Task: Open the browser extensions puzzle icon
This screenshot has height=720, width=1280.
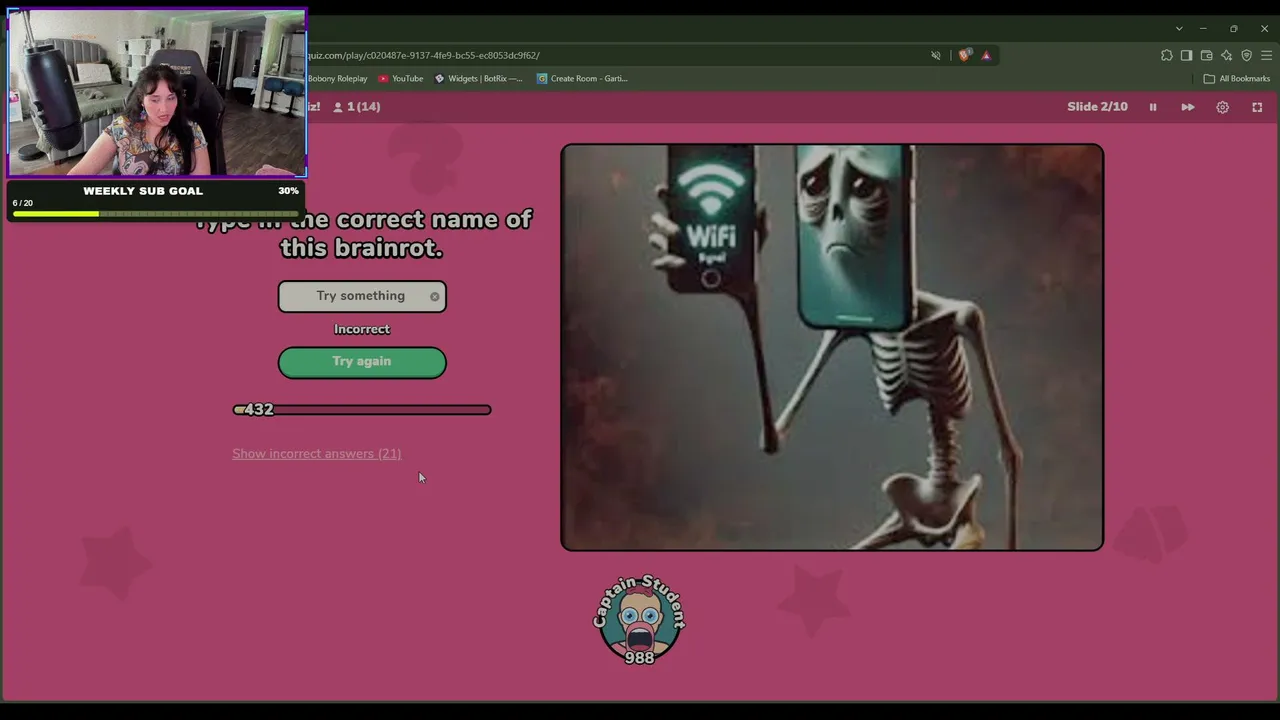Action: (x=1166, y=55)
